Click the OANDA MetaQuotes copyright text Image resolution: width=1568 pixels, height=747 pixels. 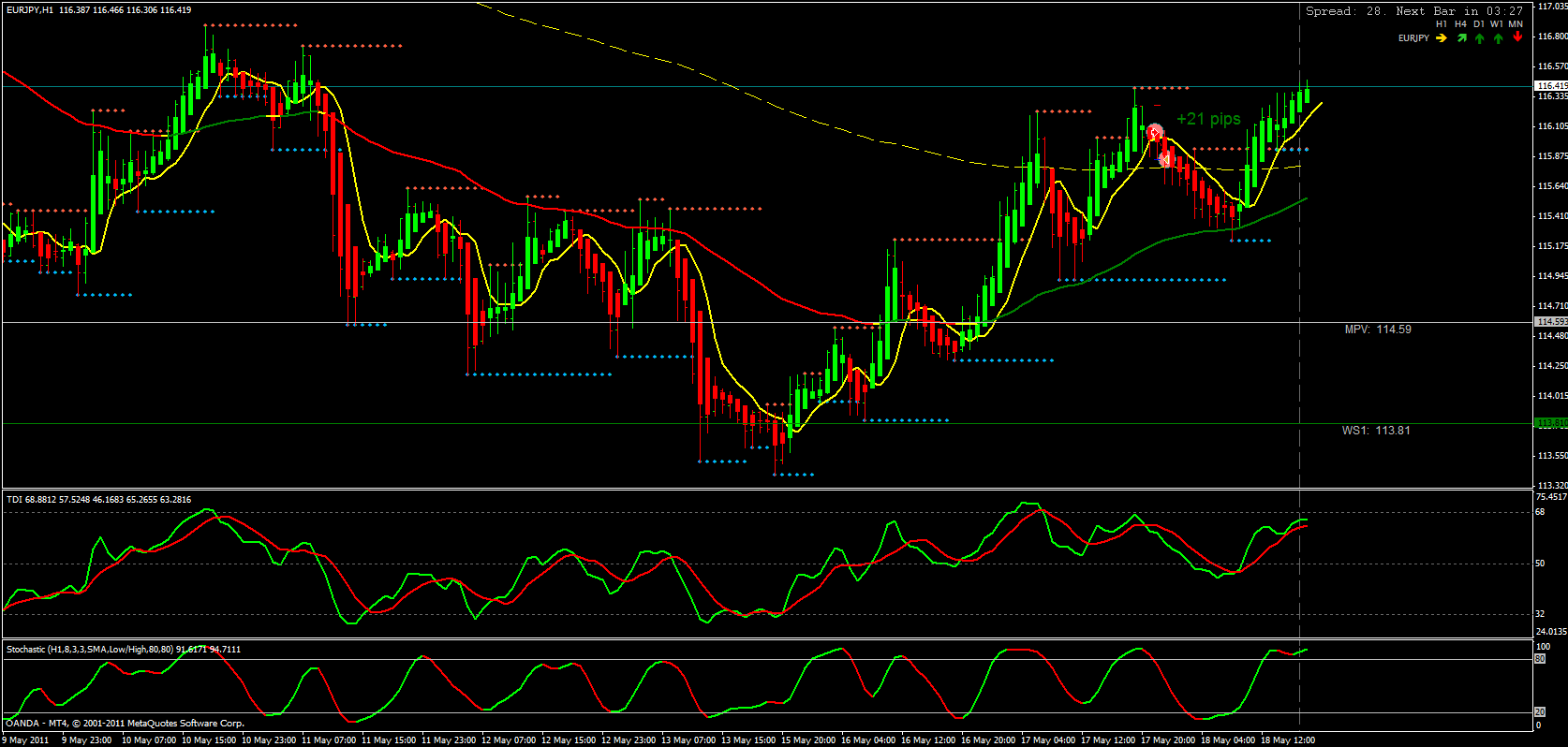(x=126, y=724)
